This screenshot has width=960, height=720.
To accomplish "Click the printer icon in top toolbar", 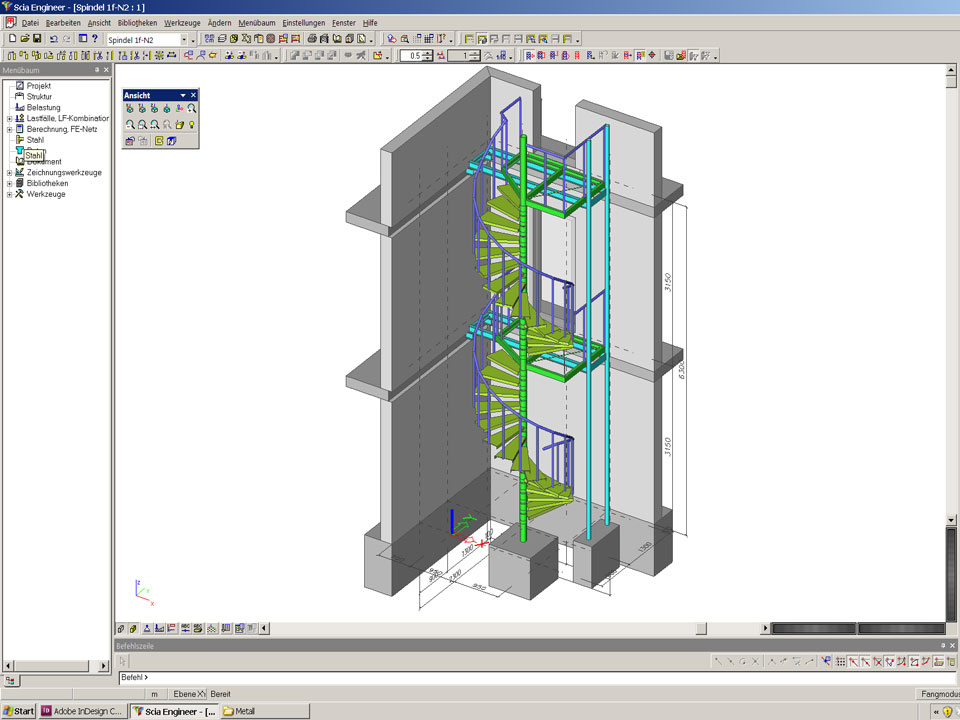I will 312,39.
